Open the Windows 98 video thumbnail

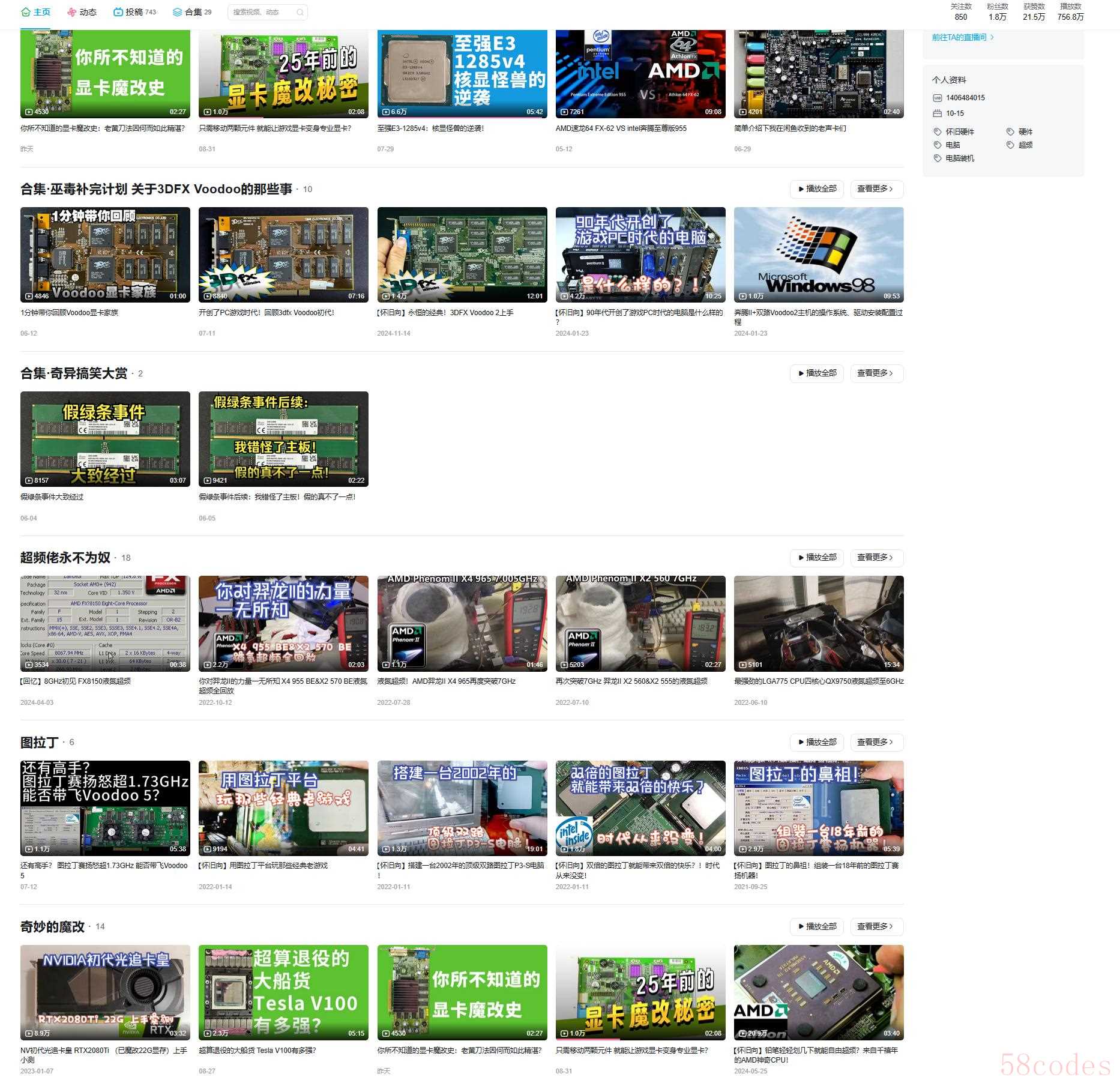coord(818,255)
